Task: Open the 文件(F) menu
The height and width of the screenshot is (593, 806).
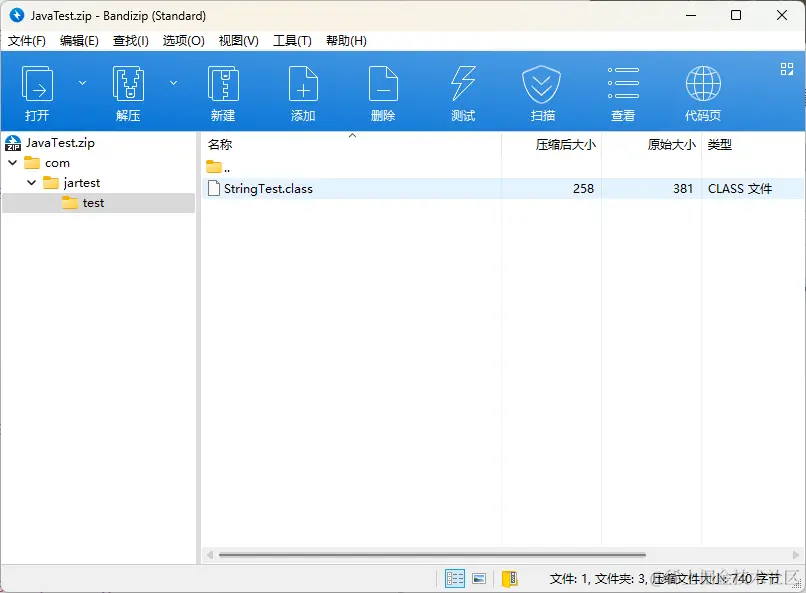Action: (27, 41)
